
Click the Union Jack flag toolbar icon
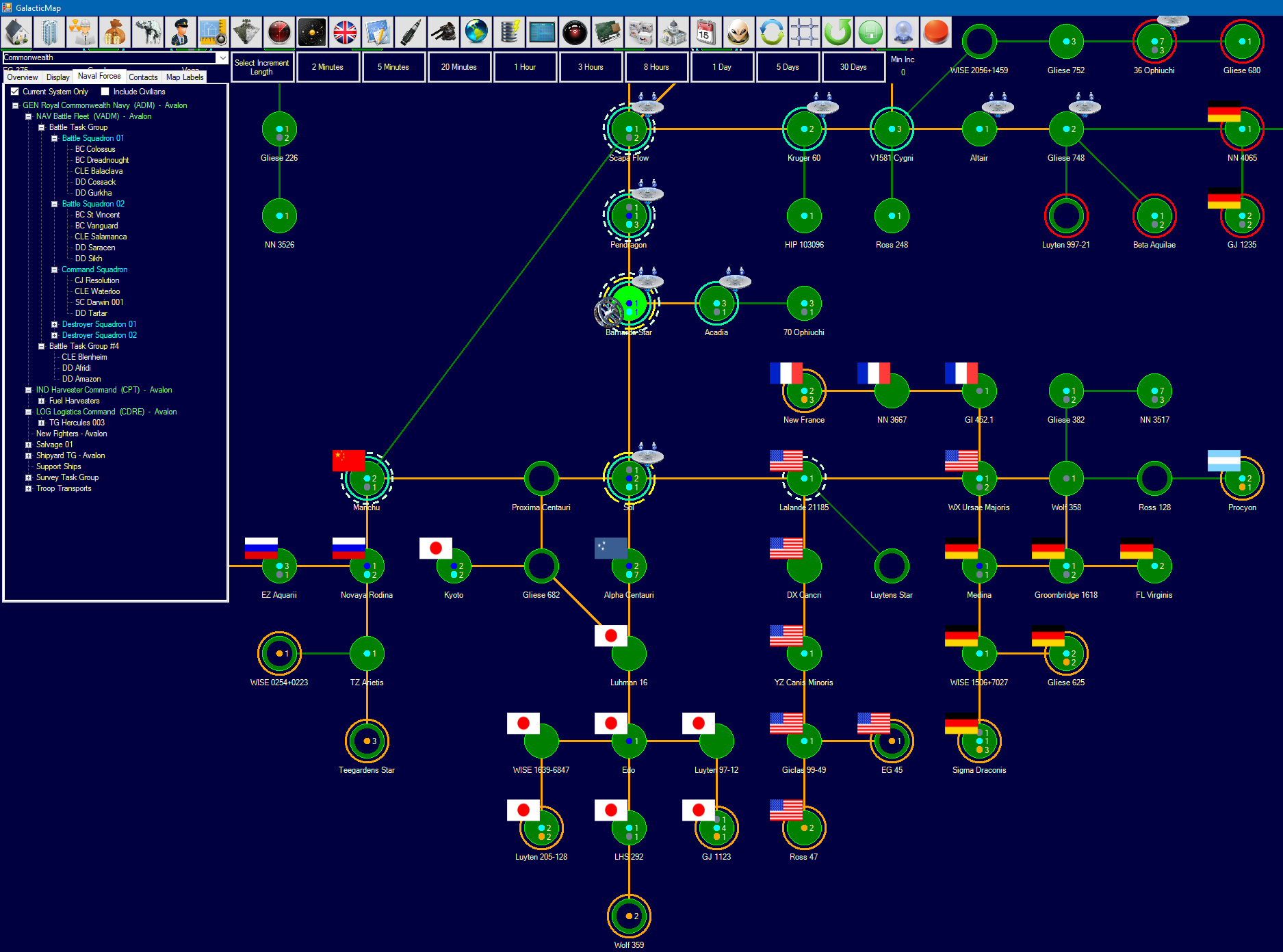pos(345,32)
